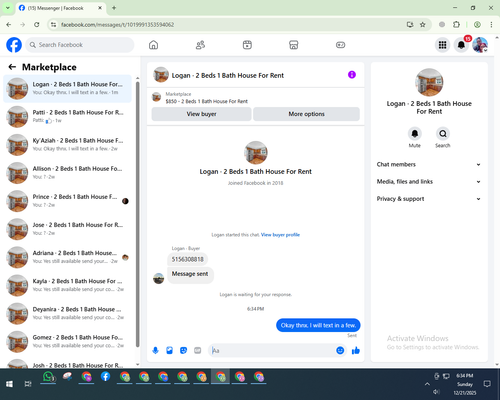Select the Messenger | Facebook tab

click(x=60, y=8)
